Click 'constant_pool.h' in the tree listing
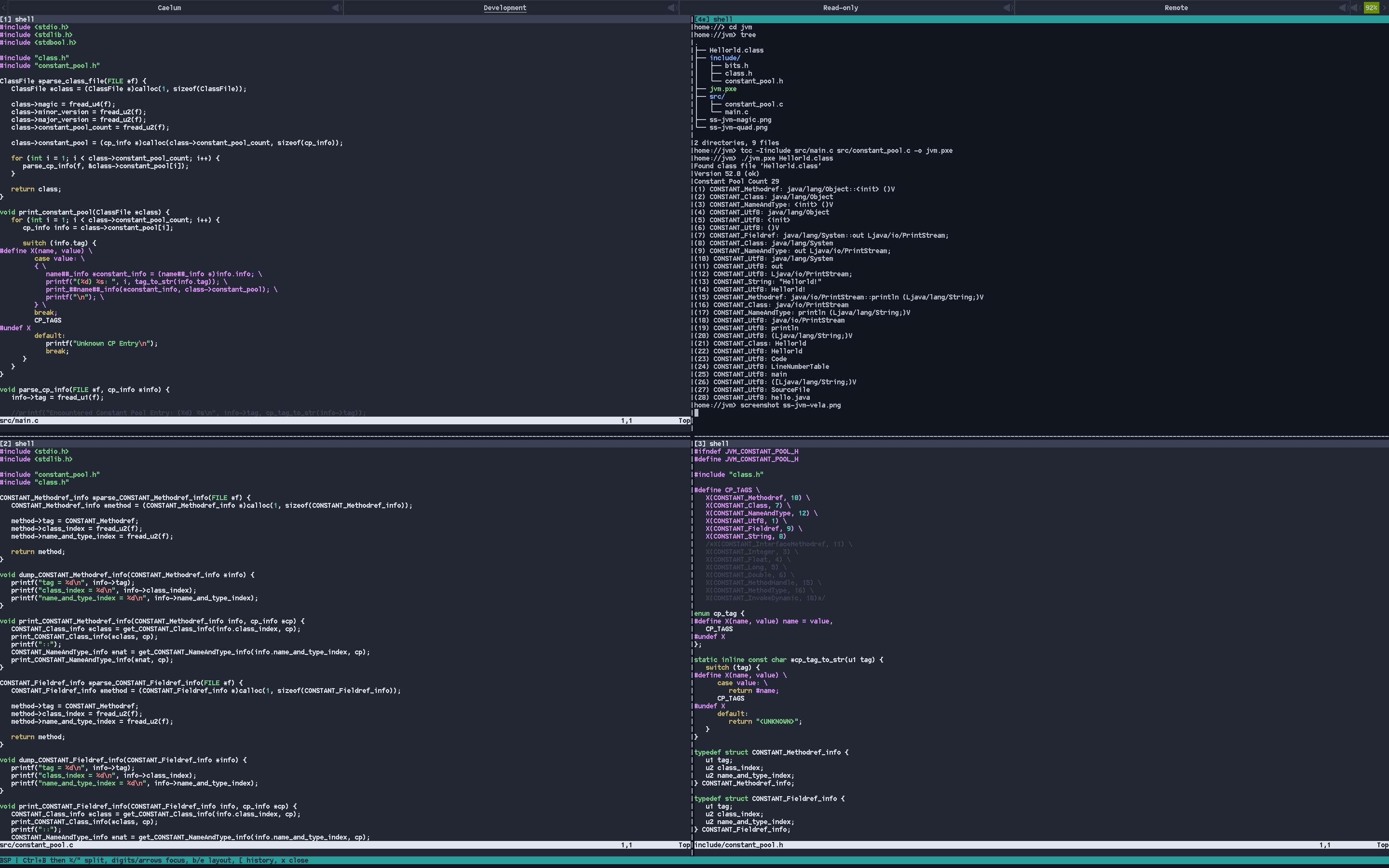Image resolution: width=1389 pixels, height=868 pixels. point(754,81)
